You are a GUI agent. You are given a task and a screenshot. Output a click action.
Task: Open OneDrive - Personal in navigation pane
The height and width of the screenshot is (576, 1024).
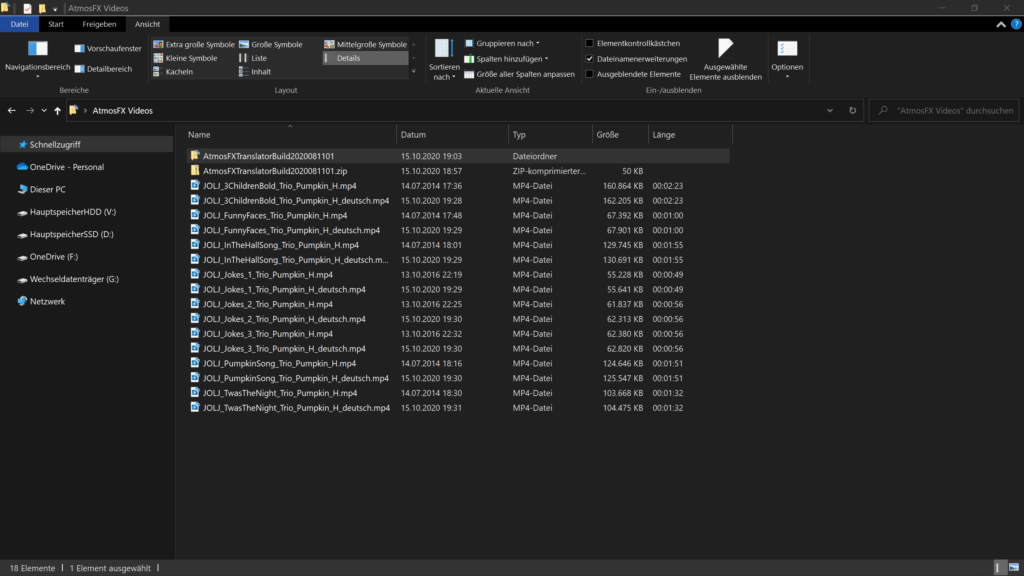point(67,167)
